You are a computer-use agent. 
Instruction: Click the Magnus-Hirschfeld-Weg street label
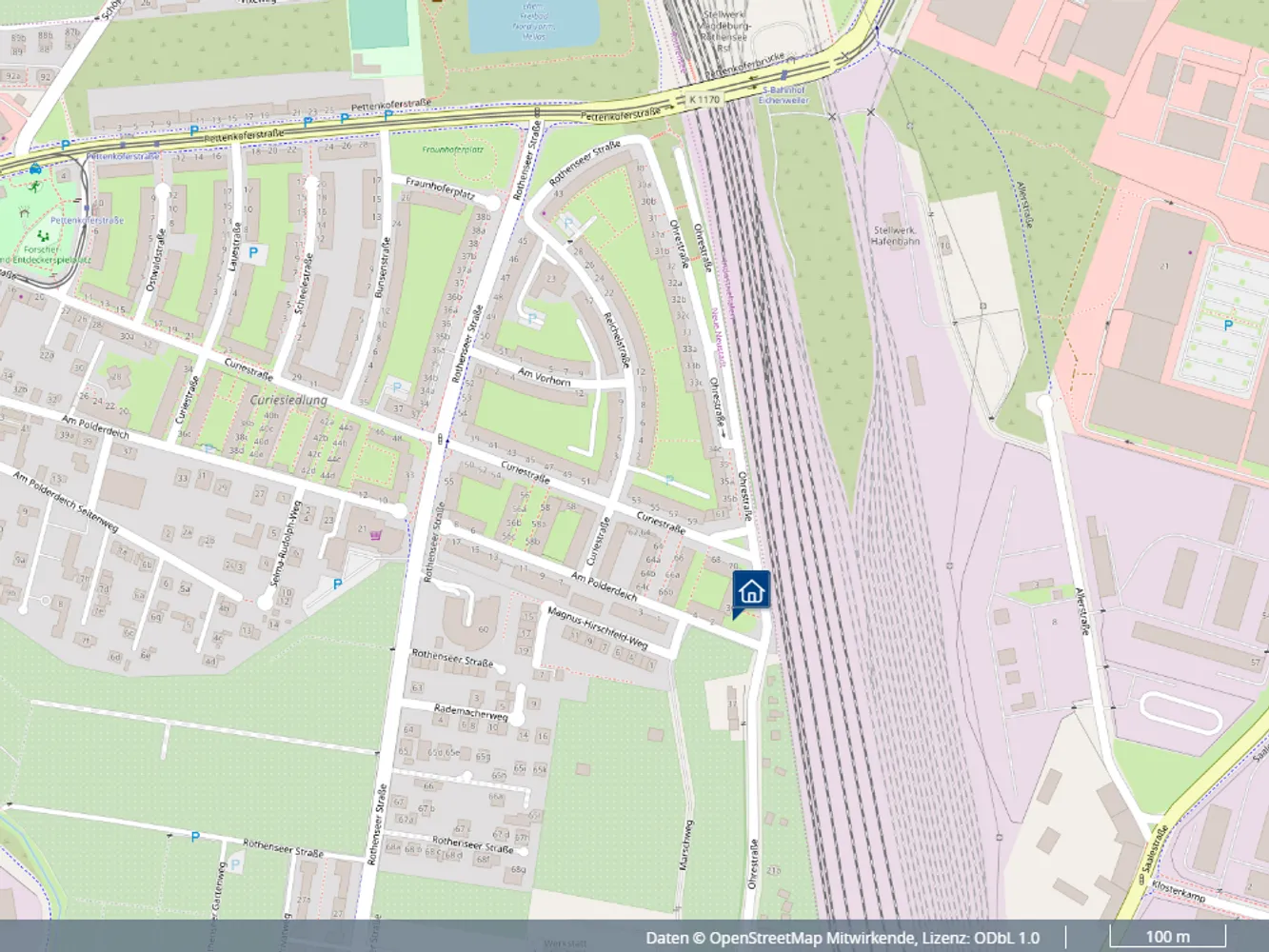coord(599,629)
